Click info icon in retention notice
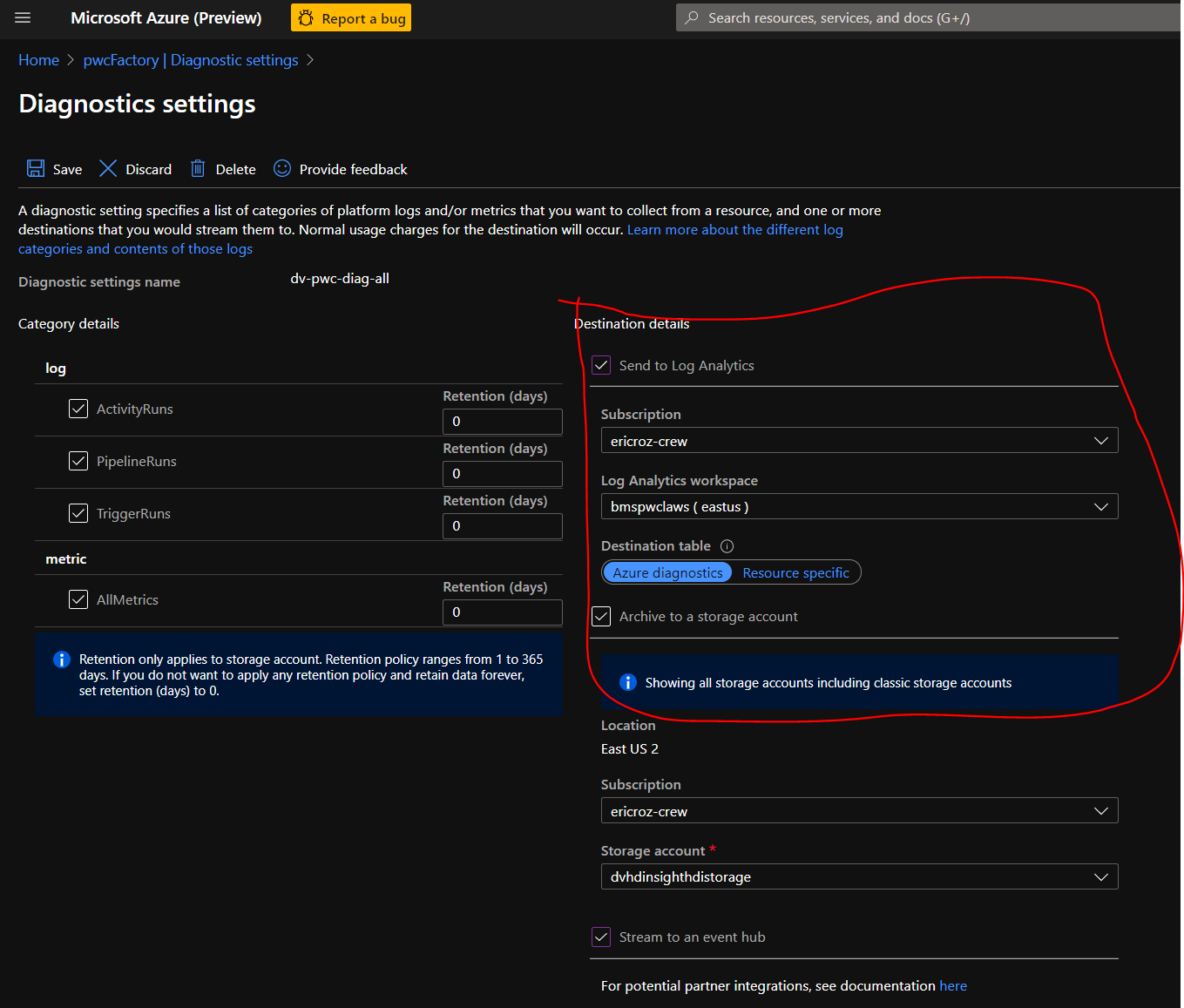Screen dimensions: 1184x1008 pos(62,660)
